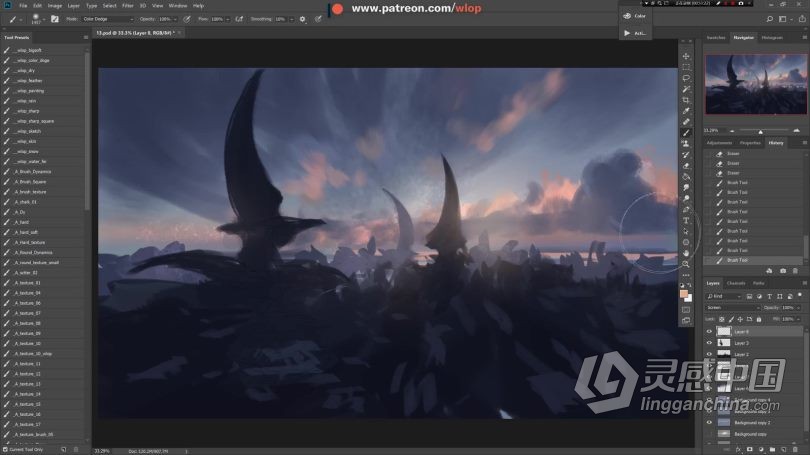Switch to the Paths tab
The image size is (810, 455).
tap(758, 283)
